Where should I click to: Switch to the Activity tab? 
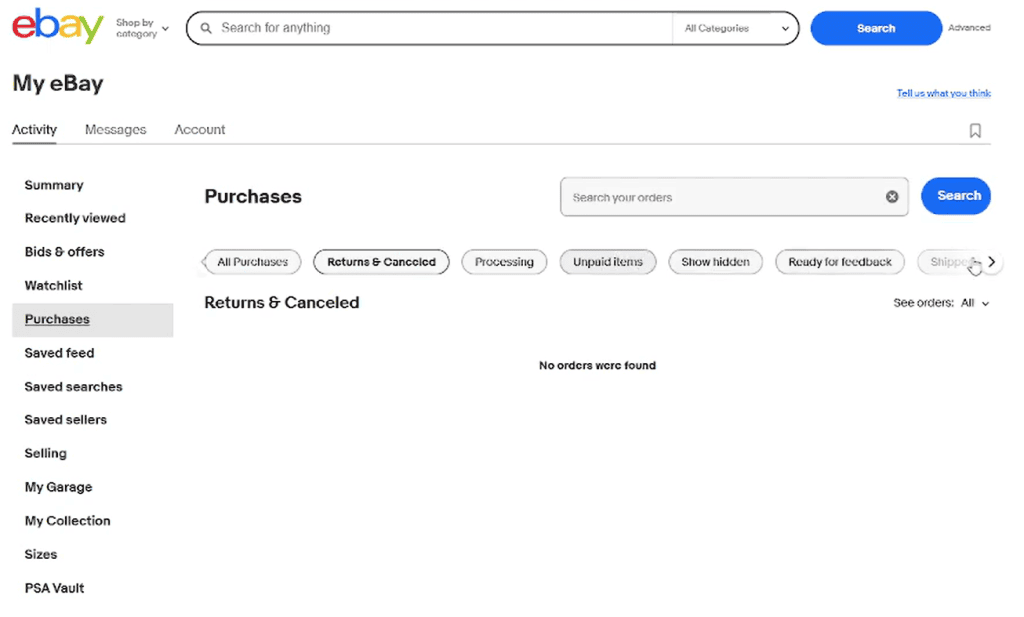tap(35, 129)
